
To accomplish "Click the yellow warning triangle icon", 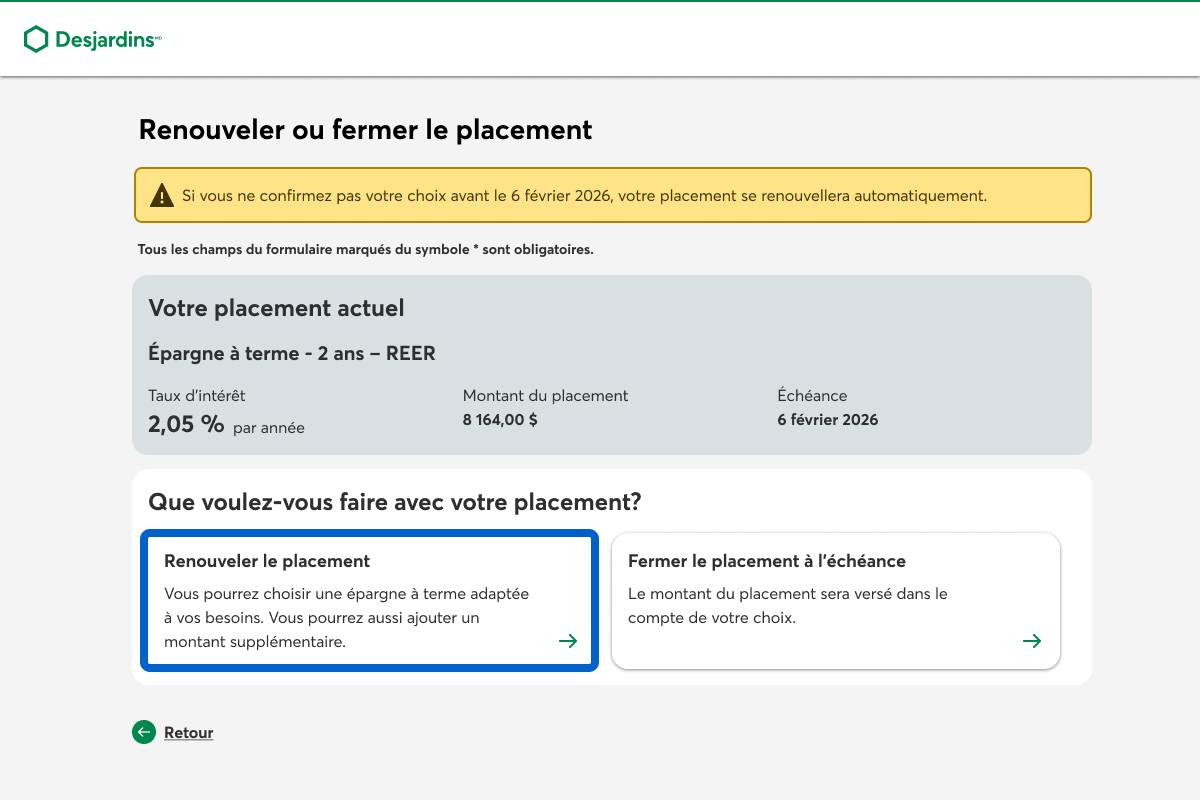I will coord(161,195).
